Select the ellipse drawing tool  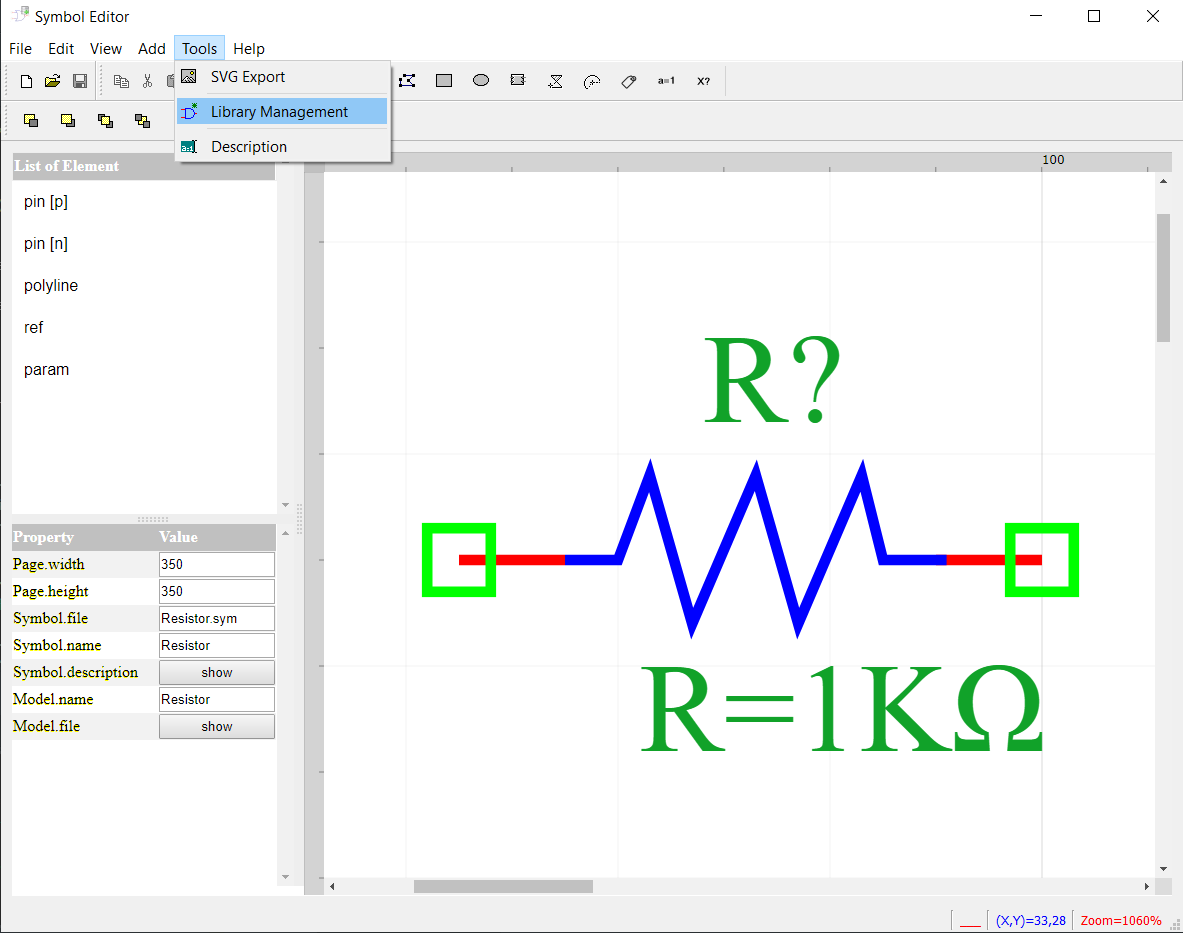pyautogui.click(x=481, y=80)
